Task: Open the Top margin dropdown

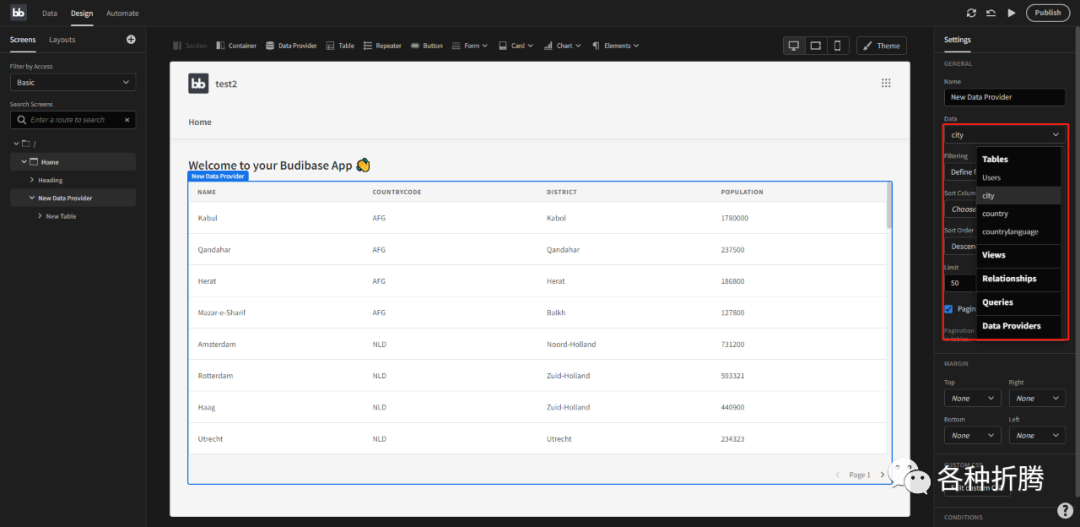Action: click(x=973, y=398)
